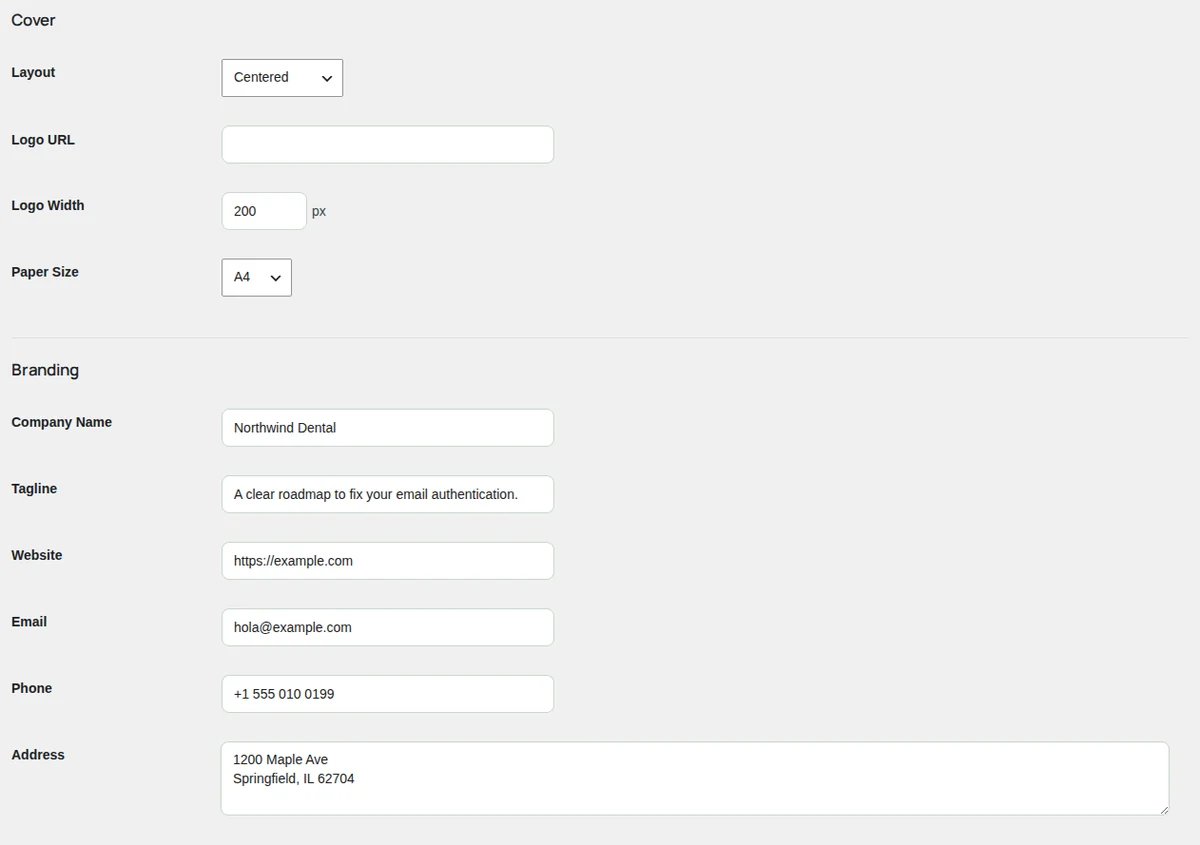
Task: Click the resize handle of the Address textarea
Action: tap(1163, 809)
